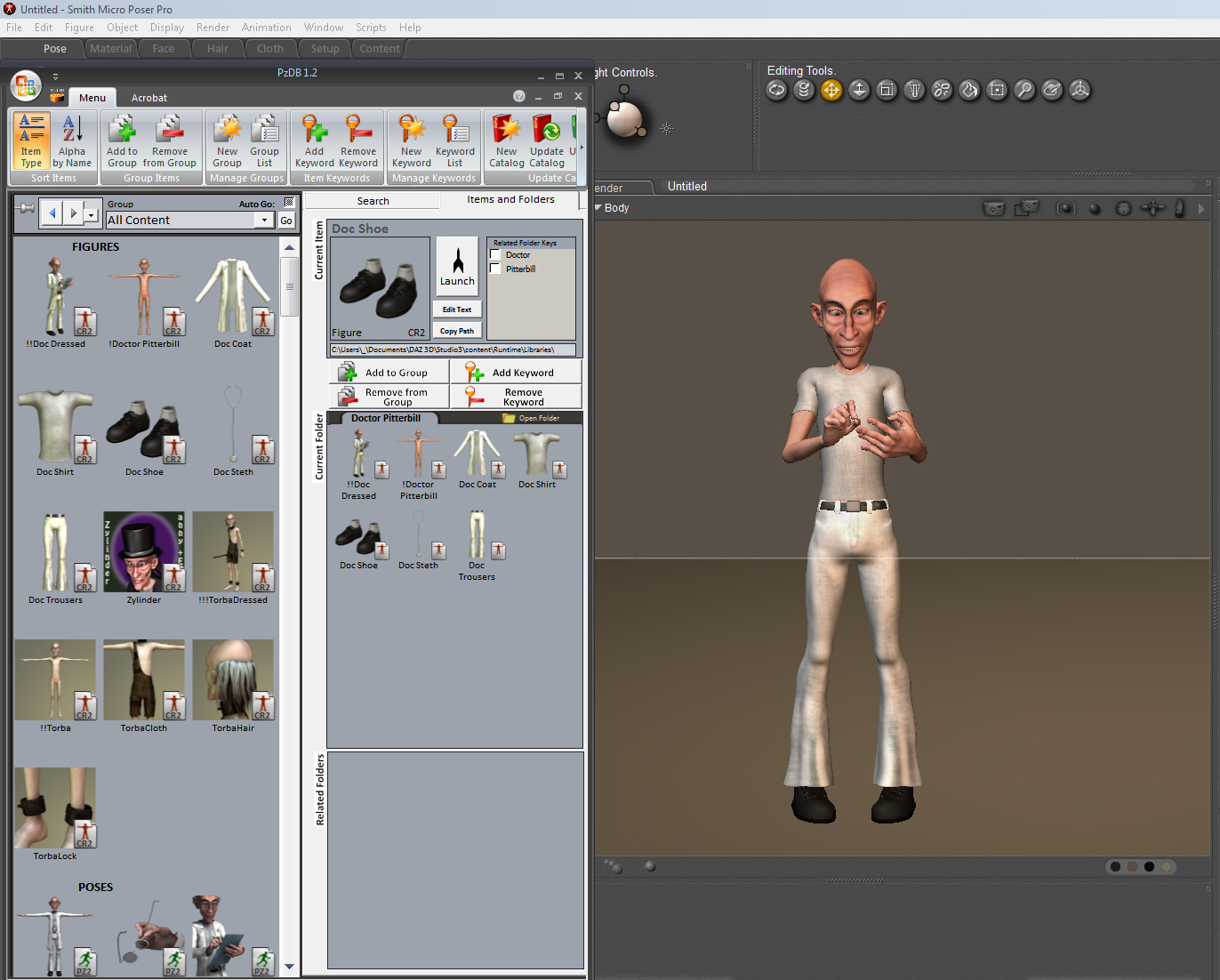The height and width of the screenshot is (980, 1220).
Task: Select the Rotate editing tool
Action: coord(776,90)
